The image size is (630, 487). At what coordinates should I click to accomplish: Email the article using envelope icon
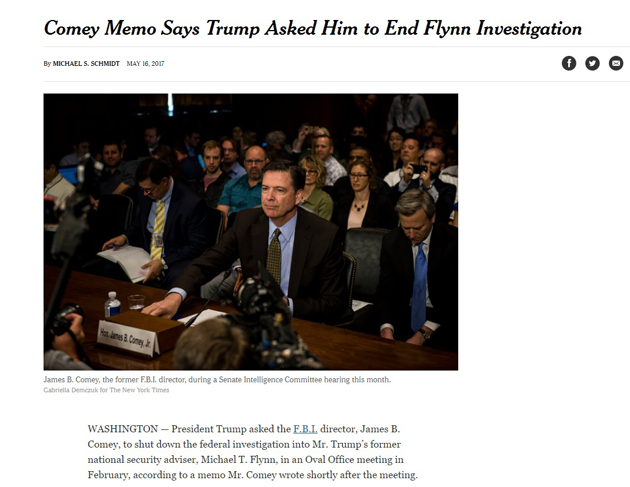pyautogui.click(x=616, y=63)
